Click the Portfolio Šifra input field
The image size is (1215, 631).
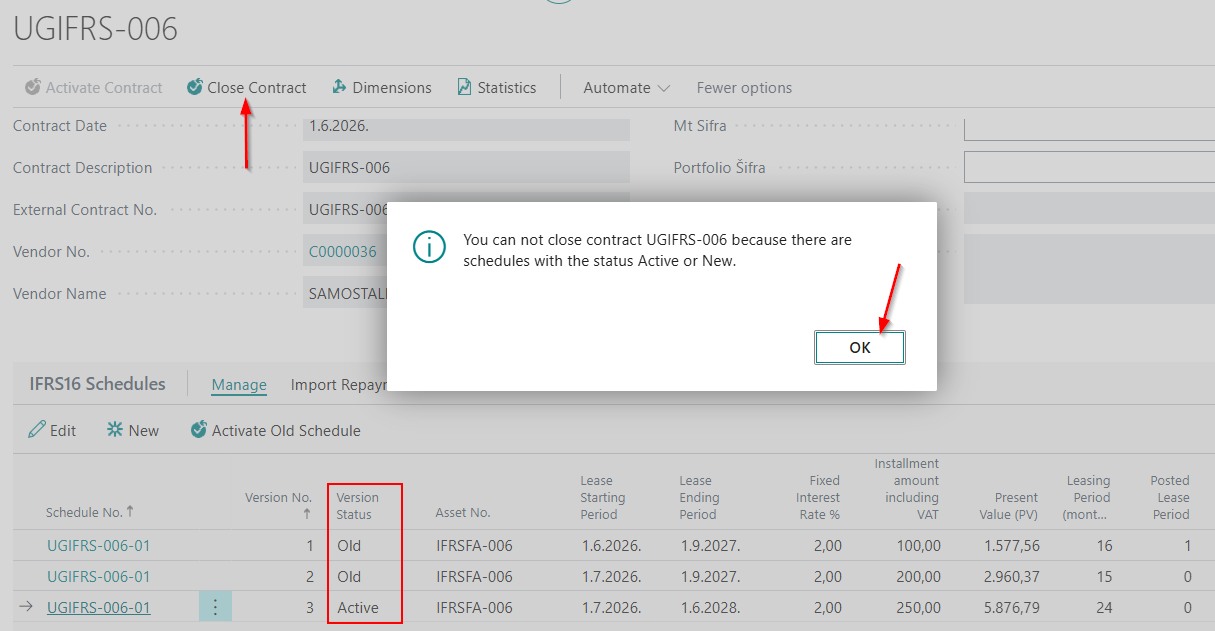[x=1089, y=167]
